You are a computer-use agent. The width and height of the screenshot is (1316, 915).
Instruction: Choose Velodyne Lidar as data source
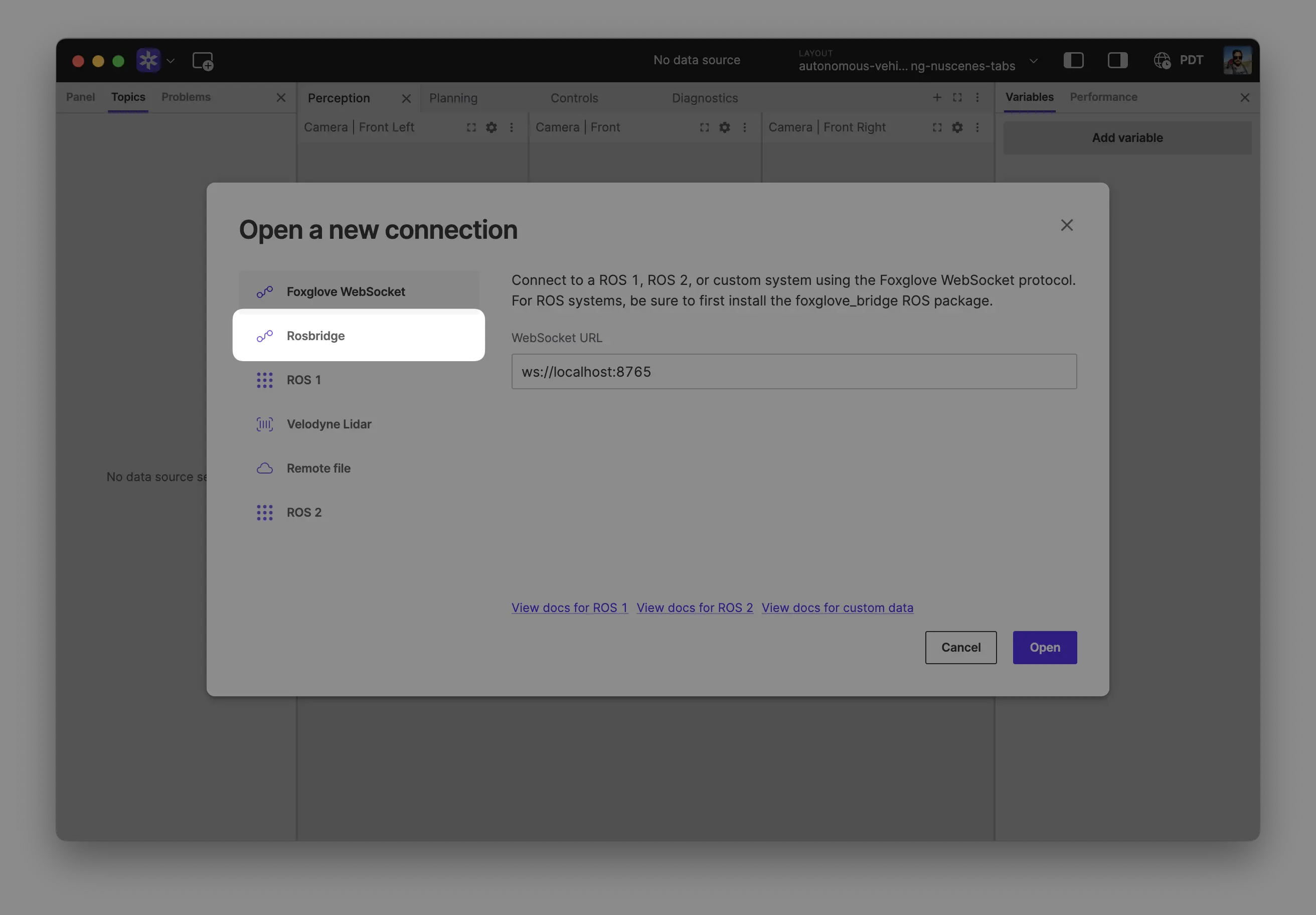click(x=359, y=424)
